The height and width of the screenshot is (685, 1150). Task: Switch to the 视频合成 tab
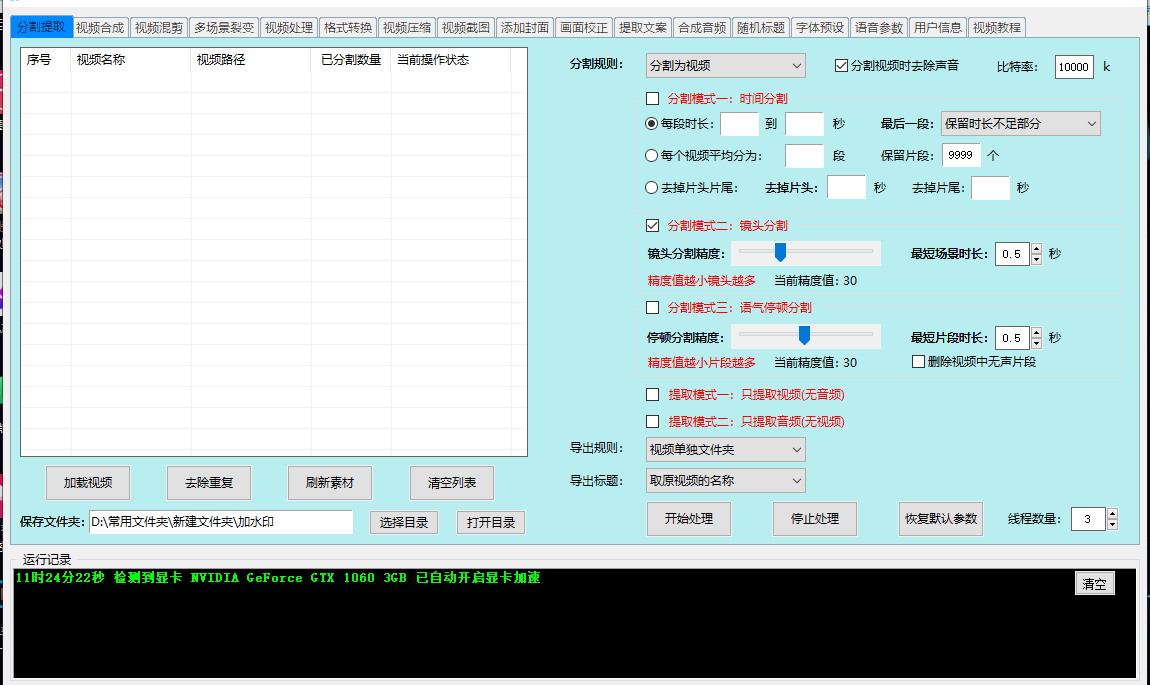101,27
